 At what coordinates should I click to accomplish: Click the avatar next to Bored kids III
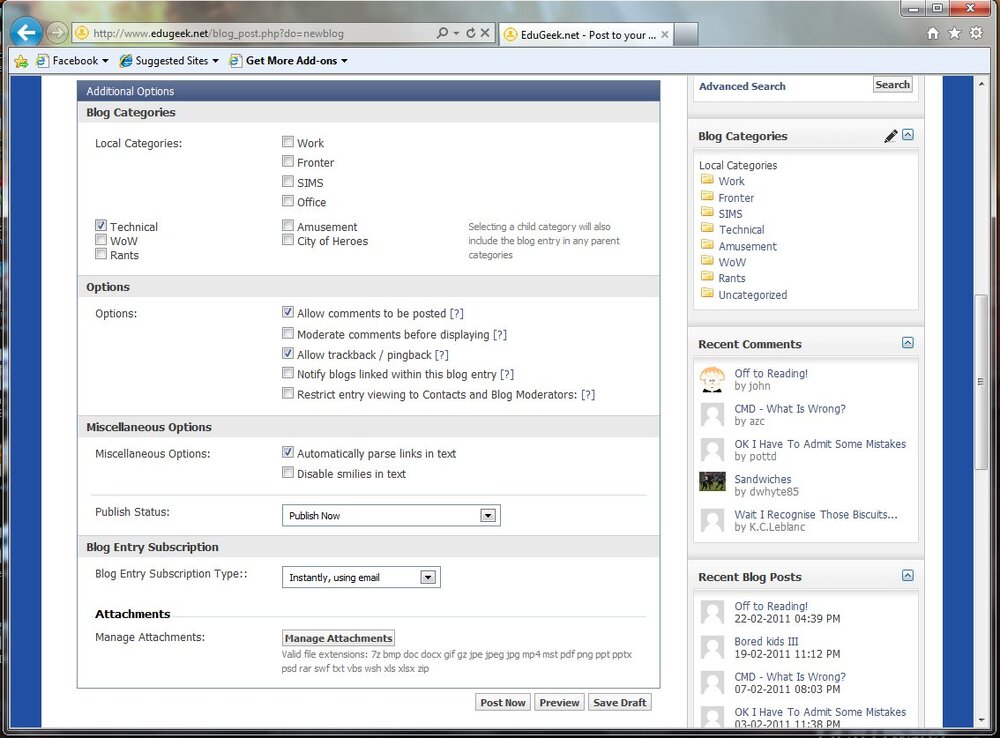point(712,647)
